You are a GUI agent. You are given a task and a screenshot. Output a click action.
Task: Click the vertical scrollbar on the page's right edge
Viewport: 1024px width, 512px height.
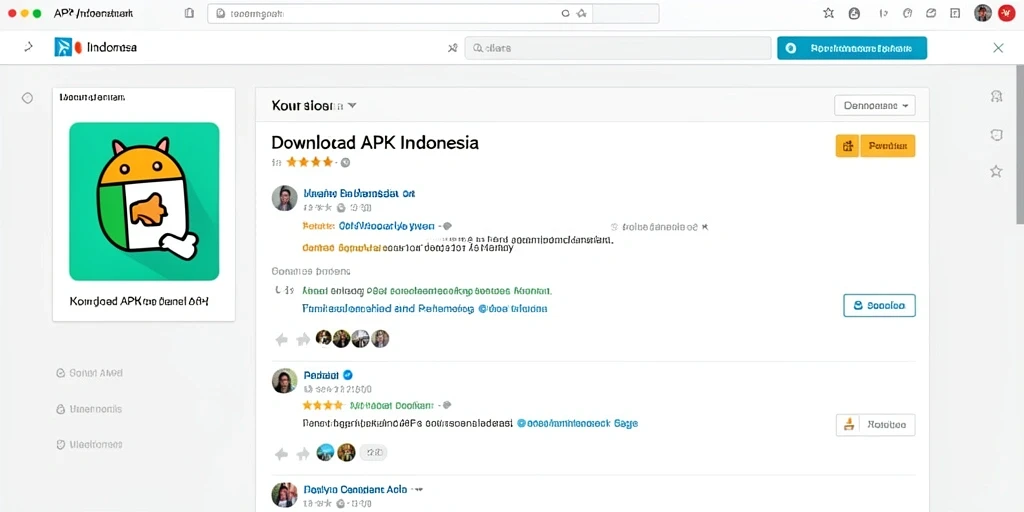point(1019,144)
